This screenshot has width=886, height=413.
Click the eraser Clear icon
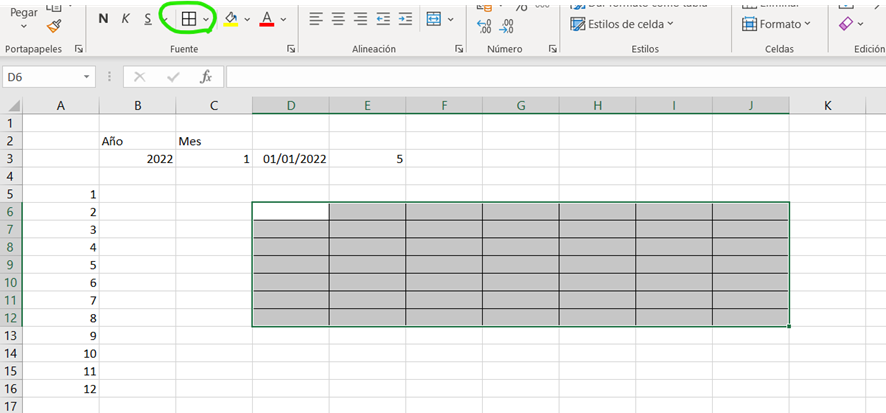[x=846, y=23]
